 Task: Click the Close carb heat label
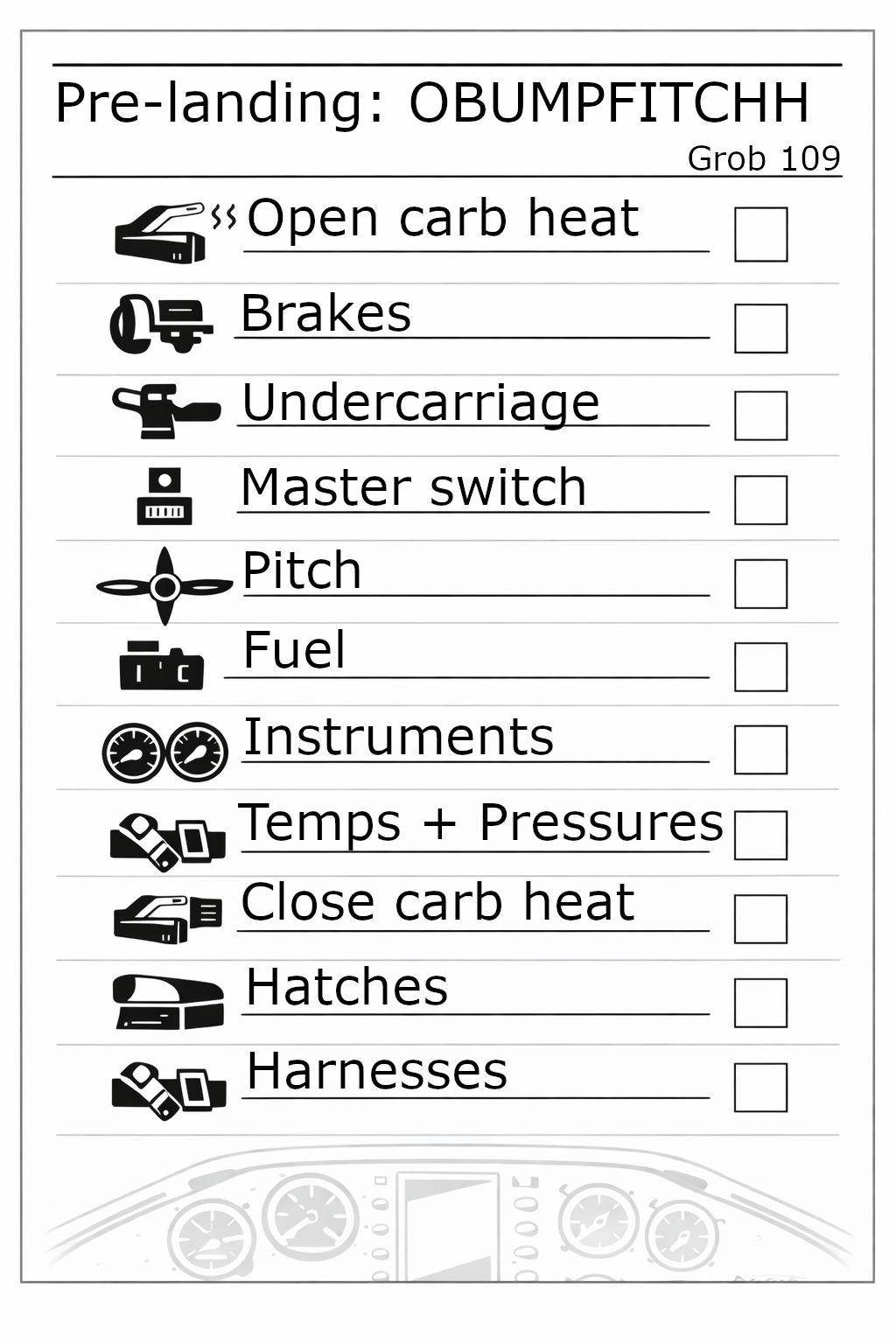click(437, 903)
